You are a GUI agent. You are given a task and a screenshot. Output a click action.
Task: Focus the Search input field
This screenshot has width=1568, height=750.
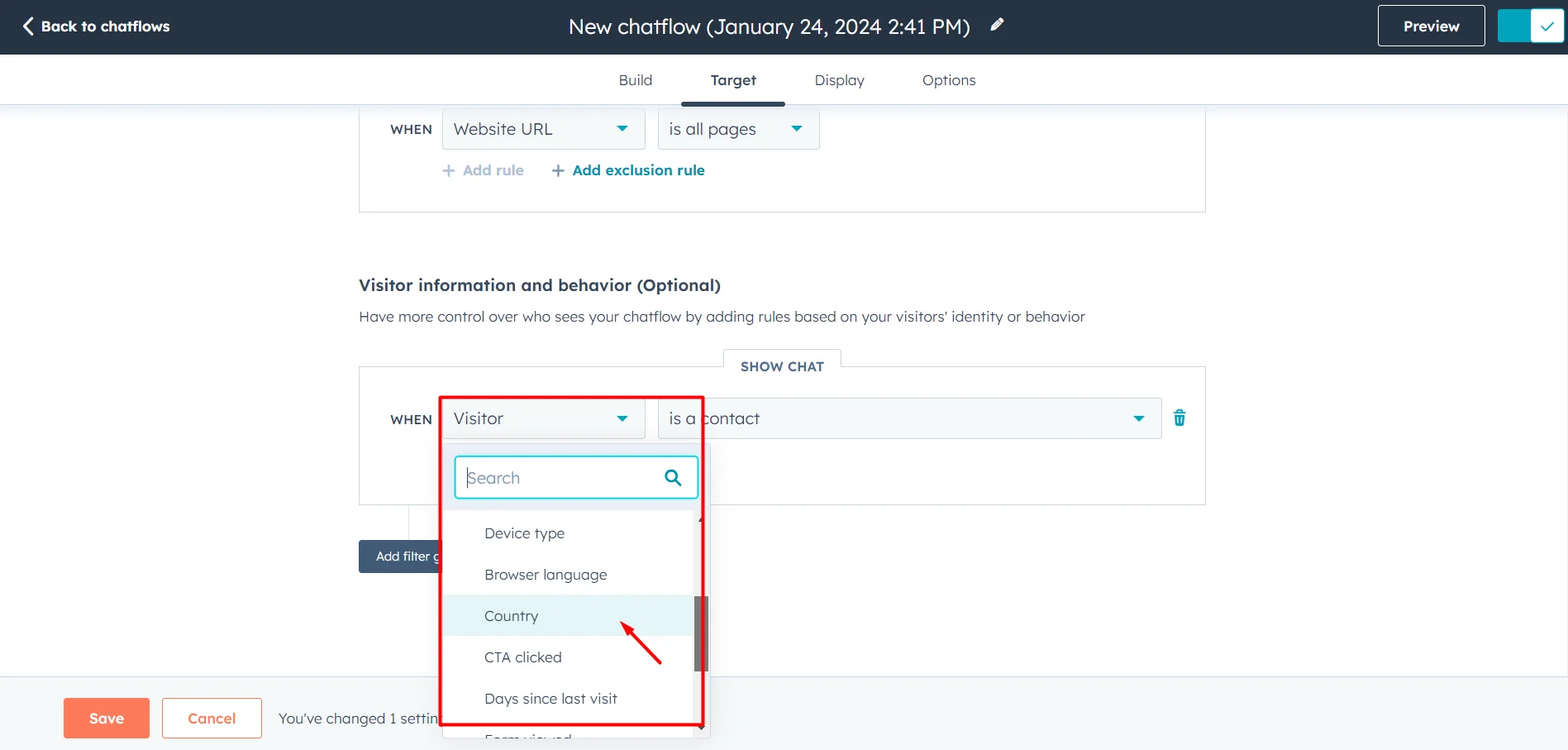point(562,478)
